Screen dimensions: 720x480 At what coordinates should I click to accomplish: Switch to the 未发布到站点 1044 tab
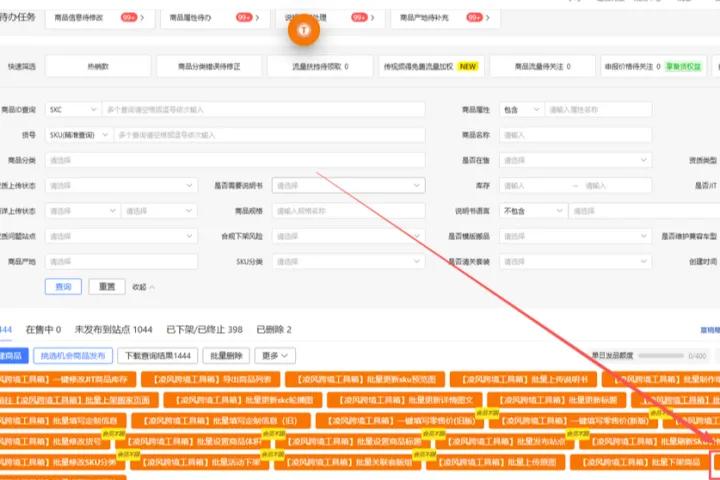point(113,329)
